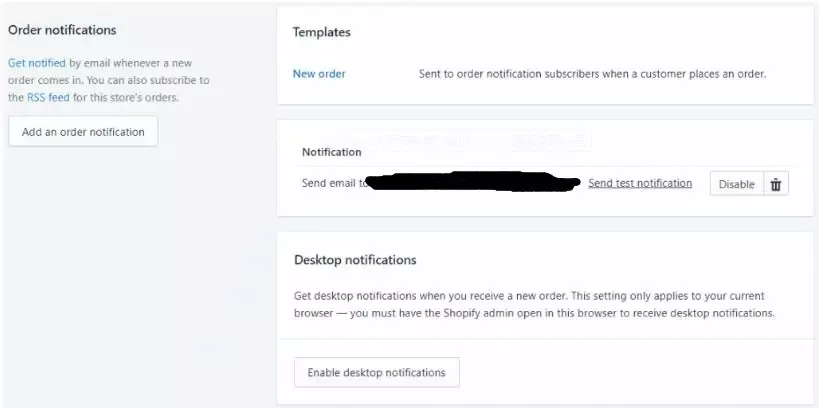Click 'for this store's orders' text
The height and width of the screenshot is (408, 819).
(x=126, y=97)
